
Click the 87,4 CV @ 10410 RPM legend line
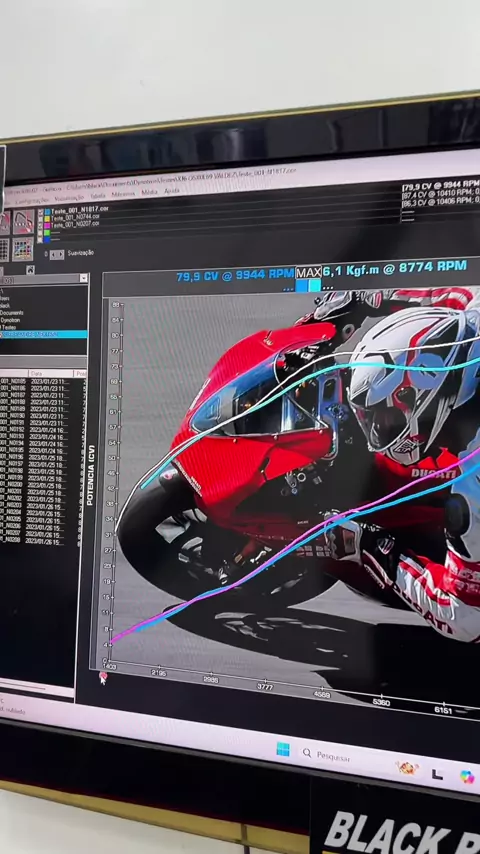click(441, 193)
